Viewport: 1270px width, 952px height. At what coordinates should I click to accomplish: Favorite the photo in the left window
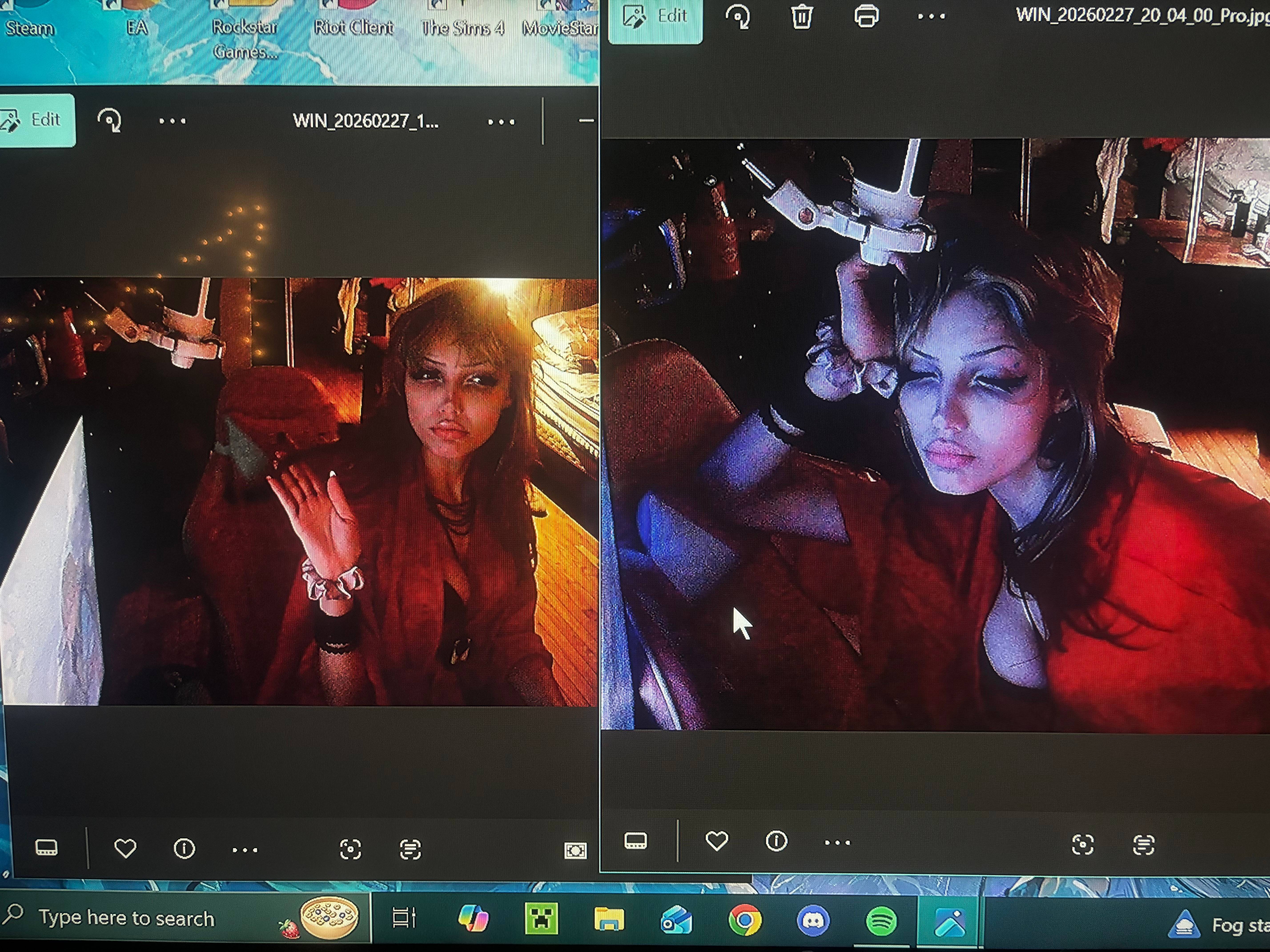(x=125, y=848)
